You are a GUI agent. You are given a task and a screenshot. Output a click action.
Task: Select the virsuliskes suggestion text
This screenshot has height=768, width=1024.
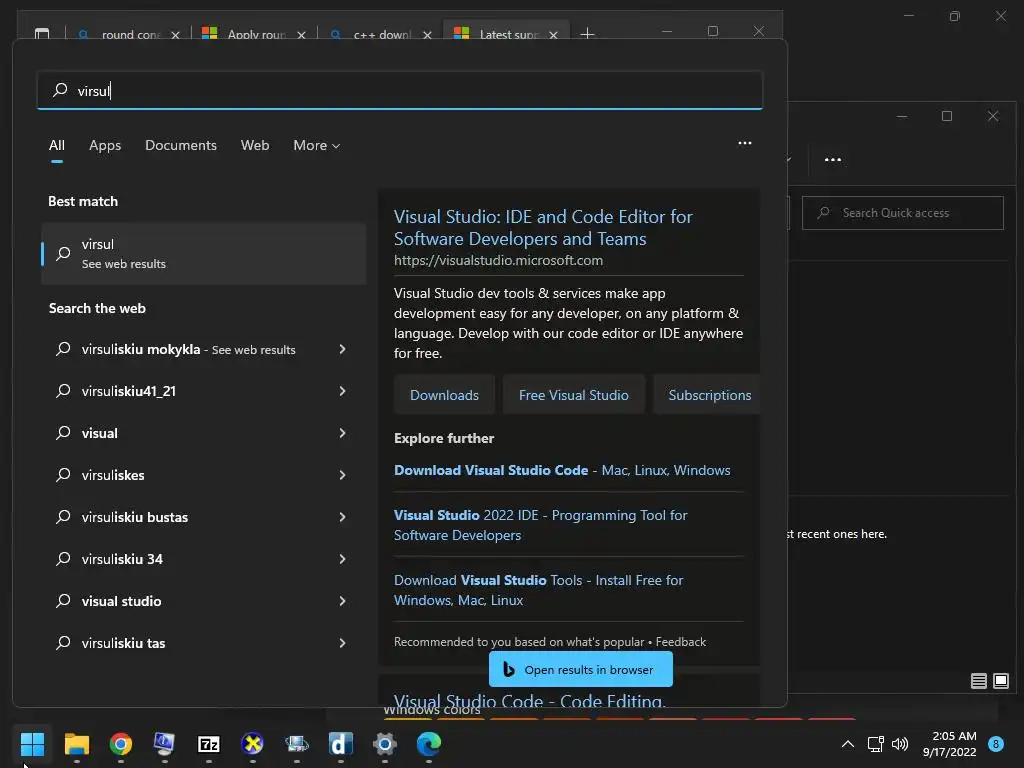tap(113, 475)
